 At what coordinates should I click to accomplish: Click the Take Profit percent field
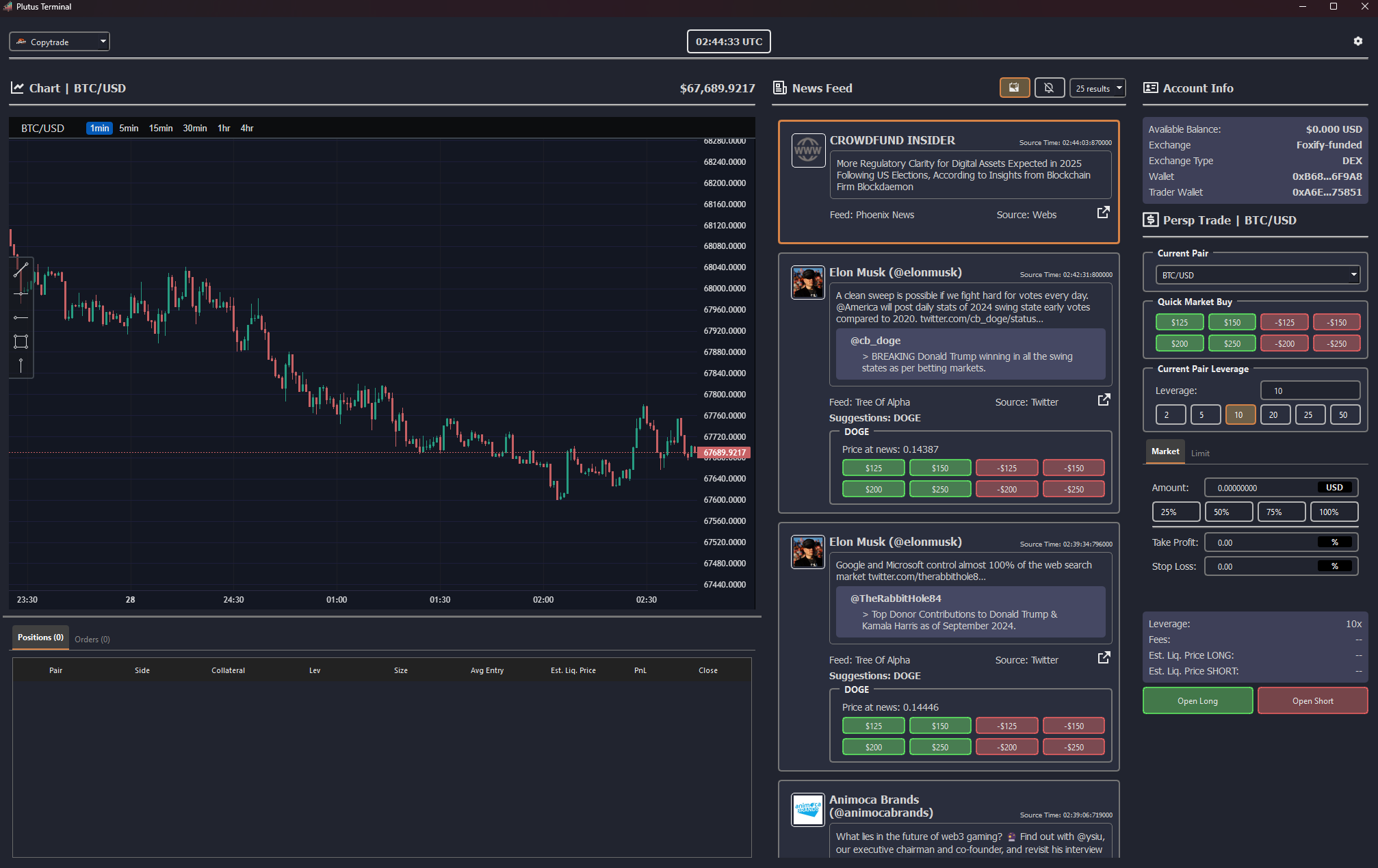coord(1282,542)
